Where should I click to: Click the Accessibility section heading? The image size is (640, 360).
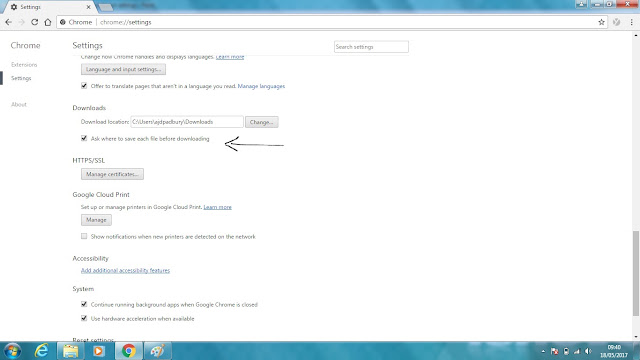tap(91, 258)
